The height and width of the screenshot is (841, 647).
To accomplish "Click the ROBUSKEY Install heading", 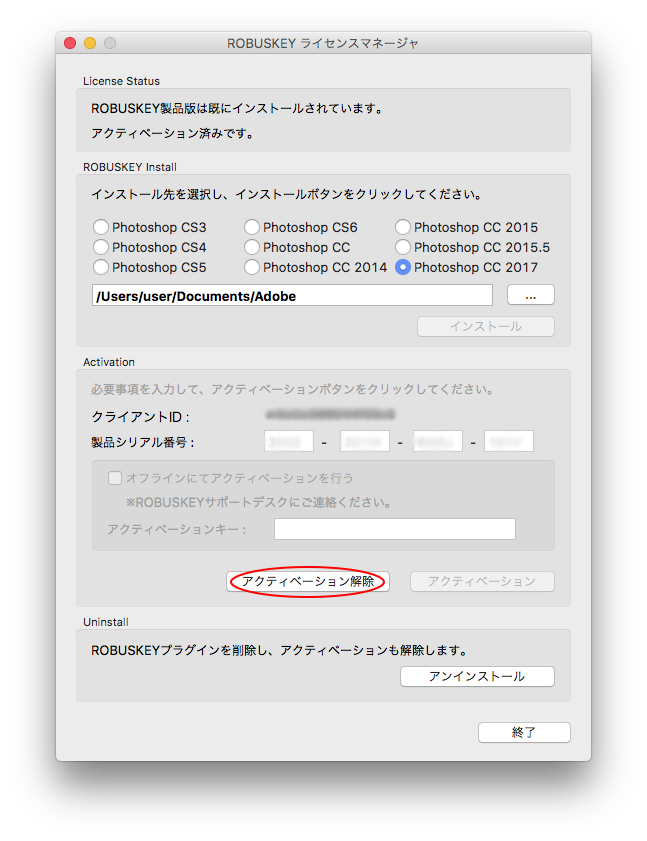I will click(130, 167).
